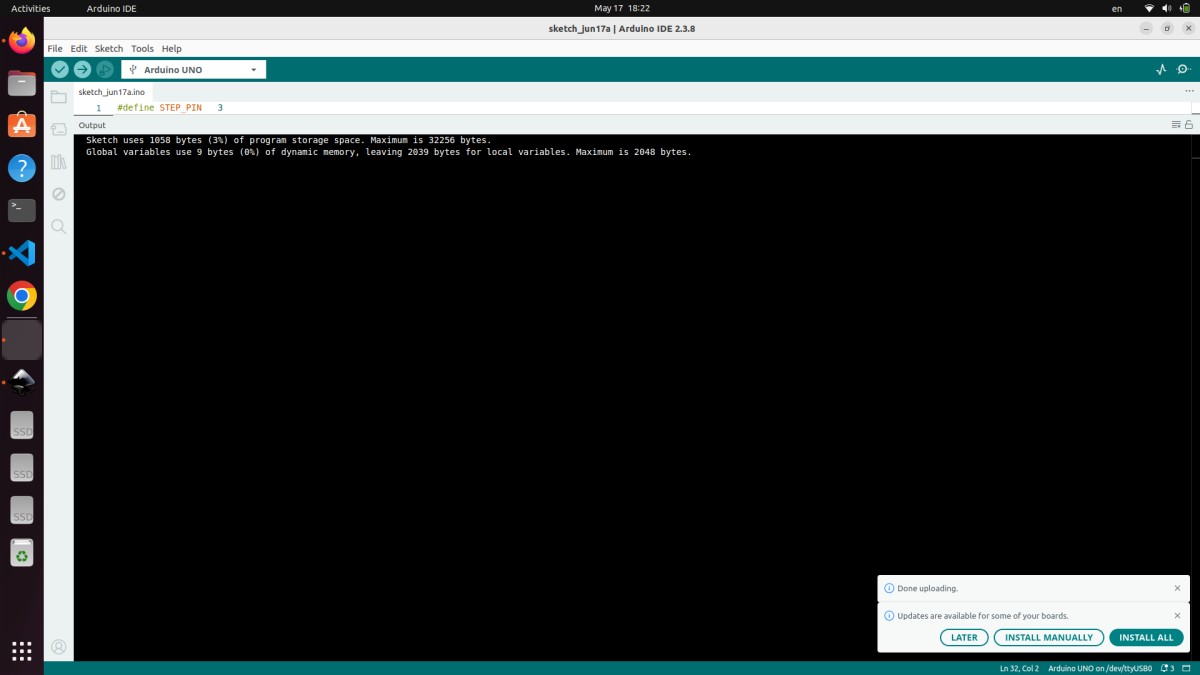Open Firefox from the dock
Image resolution: width=1200 pixels, height=675 pixels.
[22, 41]
